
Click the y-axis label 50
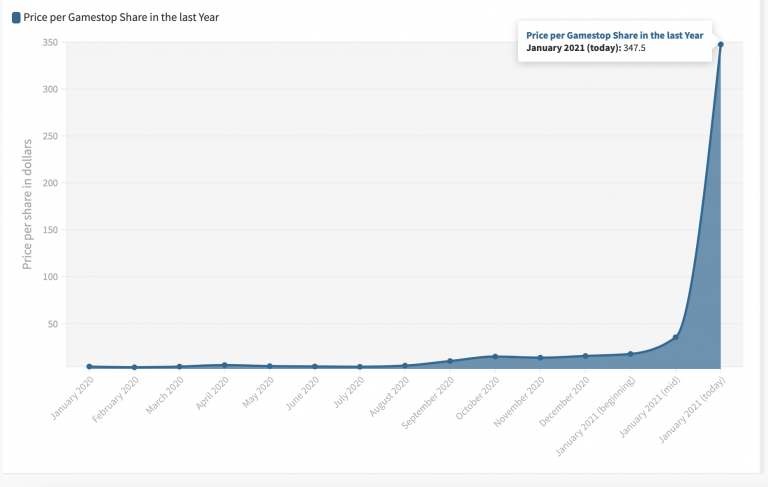coord(53,324)
